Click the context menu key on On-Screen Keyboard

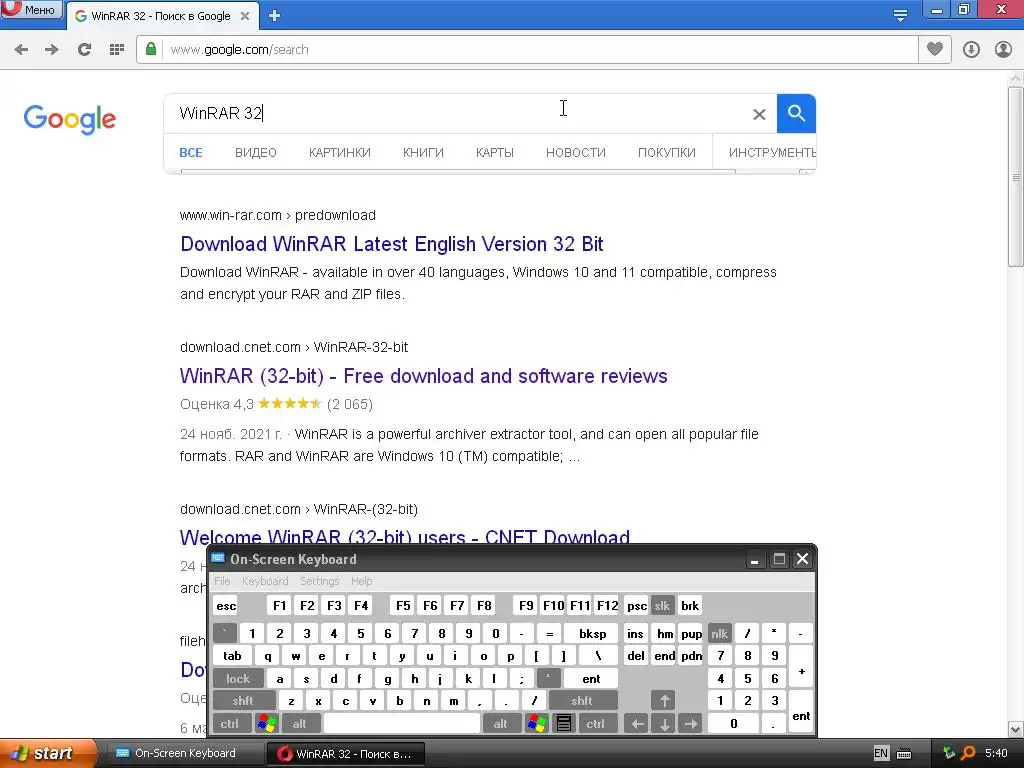(x=564, y=724)
